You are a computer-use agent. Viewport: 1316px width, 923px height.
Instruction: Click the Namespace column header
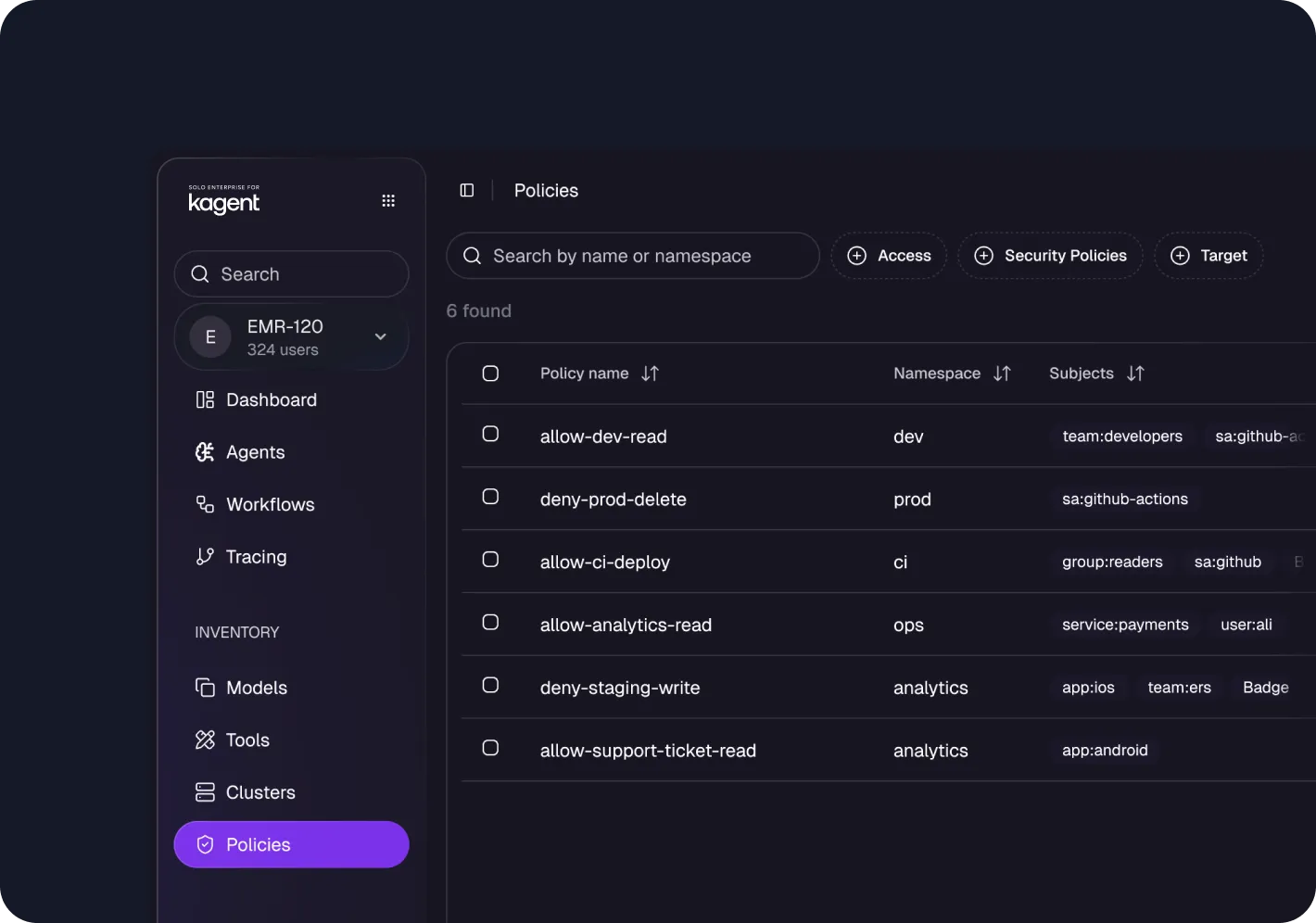[x=936, y=373]
